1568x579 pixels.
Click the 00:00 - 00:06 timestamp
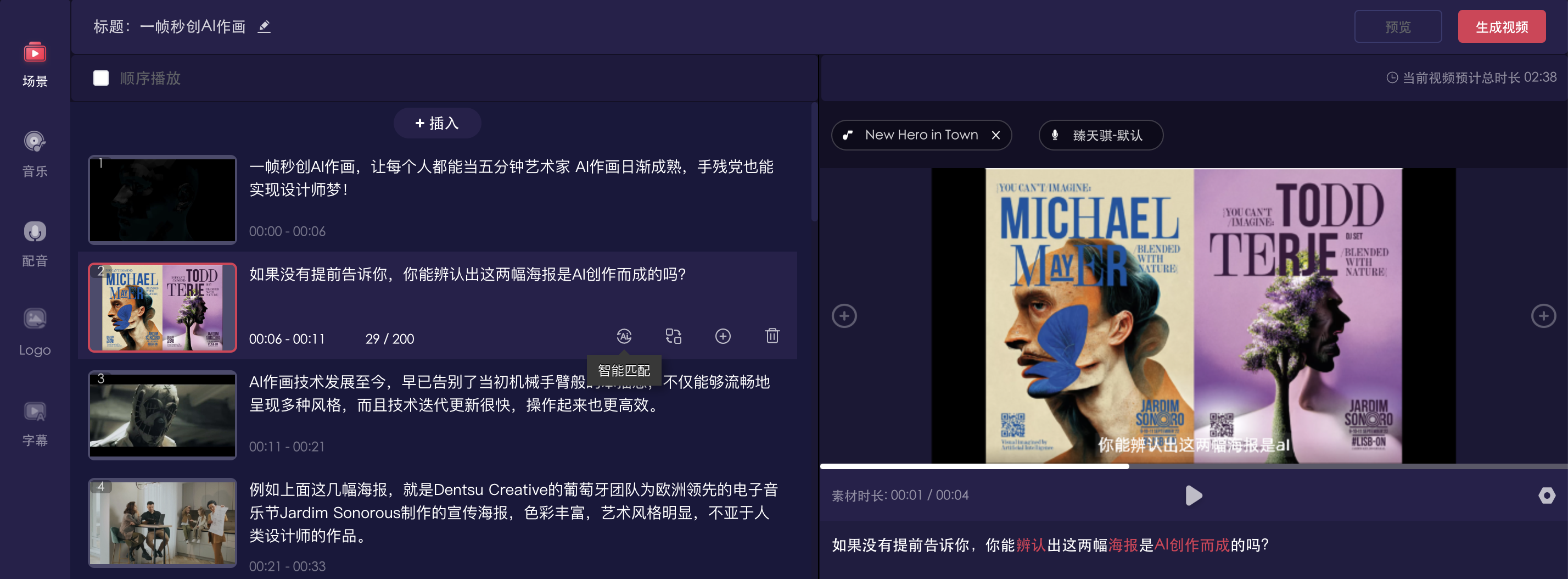pyautogui.click(x=287, y=231)
